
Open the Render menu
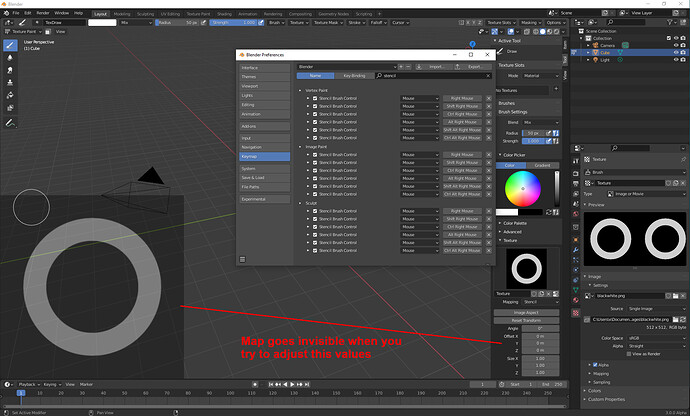click(43, 13)
